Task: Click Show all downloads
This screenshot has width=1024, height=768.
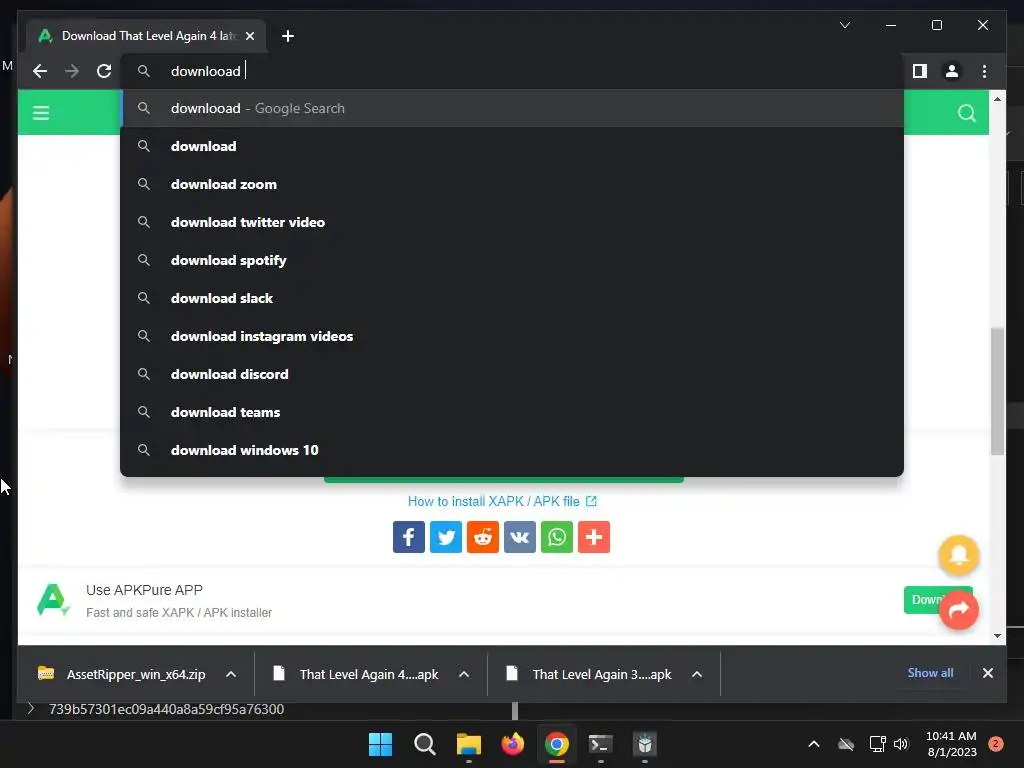Action: [x=930, y=673]
